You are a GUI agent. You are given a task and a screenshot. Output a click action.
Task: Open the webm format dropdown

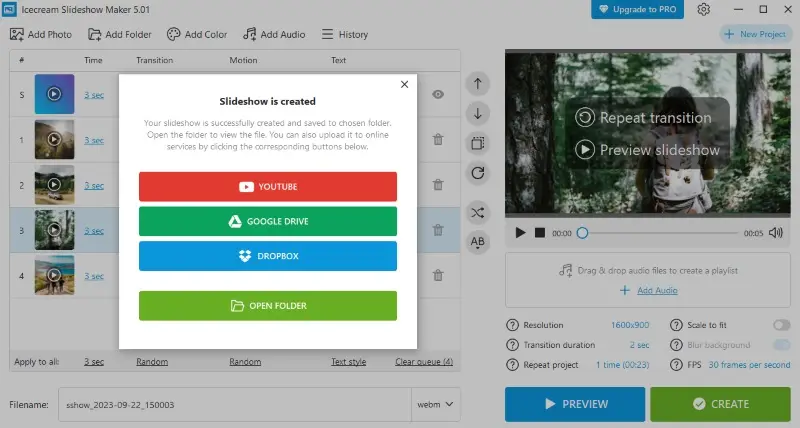pyautogui.click(x=436, y=405)
